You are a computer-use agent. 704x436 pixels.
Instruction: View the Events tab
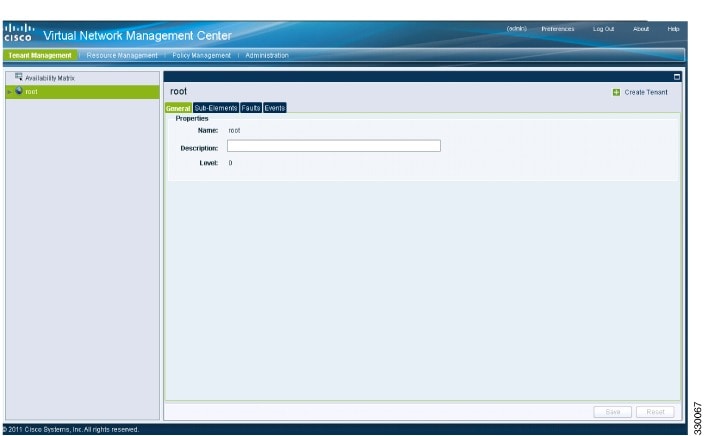pos(274,108)
